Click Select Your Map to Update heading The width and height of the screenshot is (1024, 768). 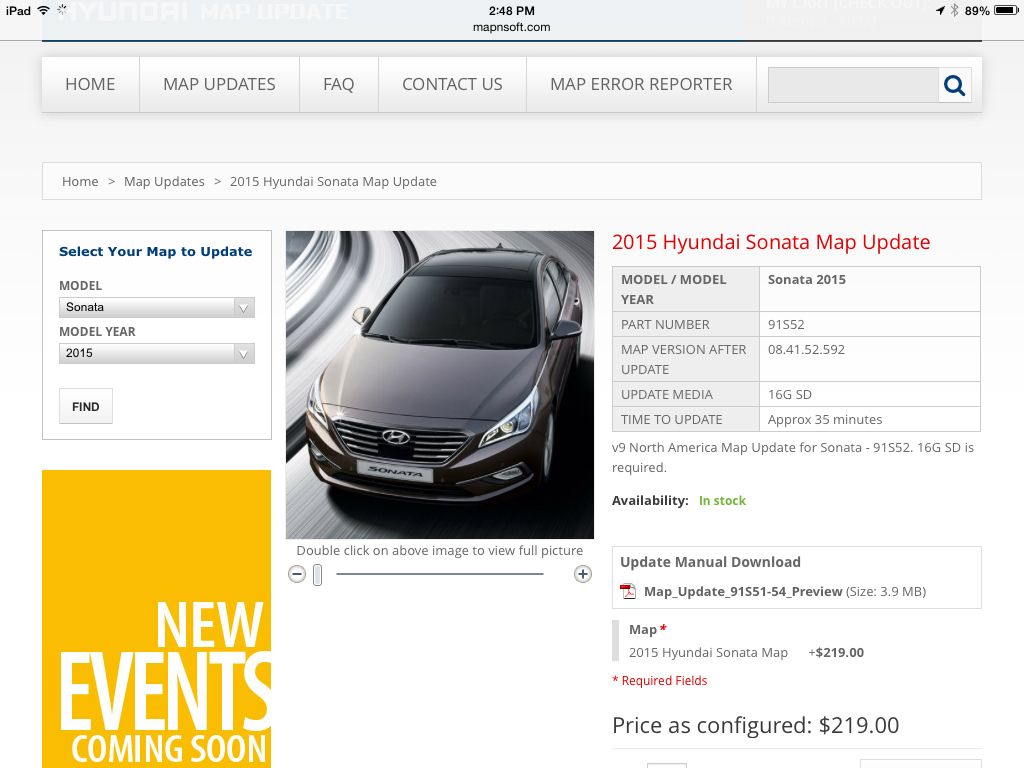tap(155, 251)
